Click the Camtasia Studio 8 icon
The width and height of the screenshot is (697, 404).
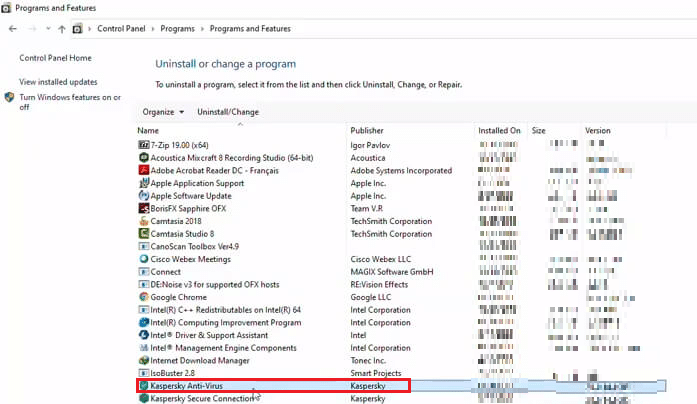point(144,233)
